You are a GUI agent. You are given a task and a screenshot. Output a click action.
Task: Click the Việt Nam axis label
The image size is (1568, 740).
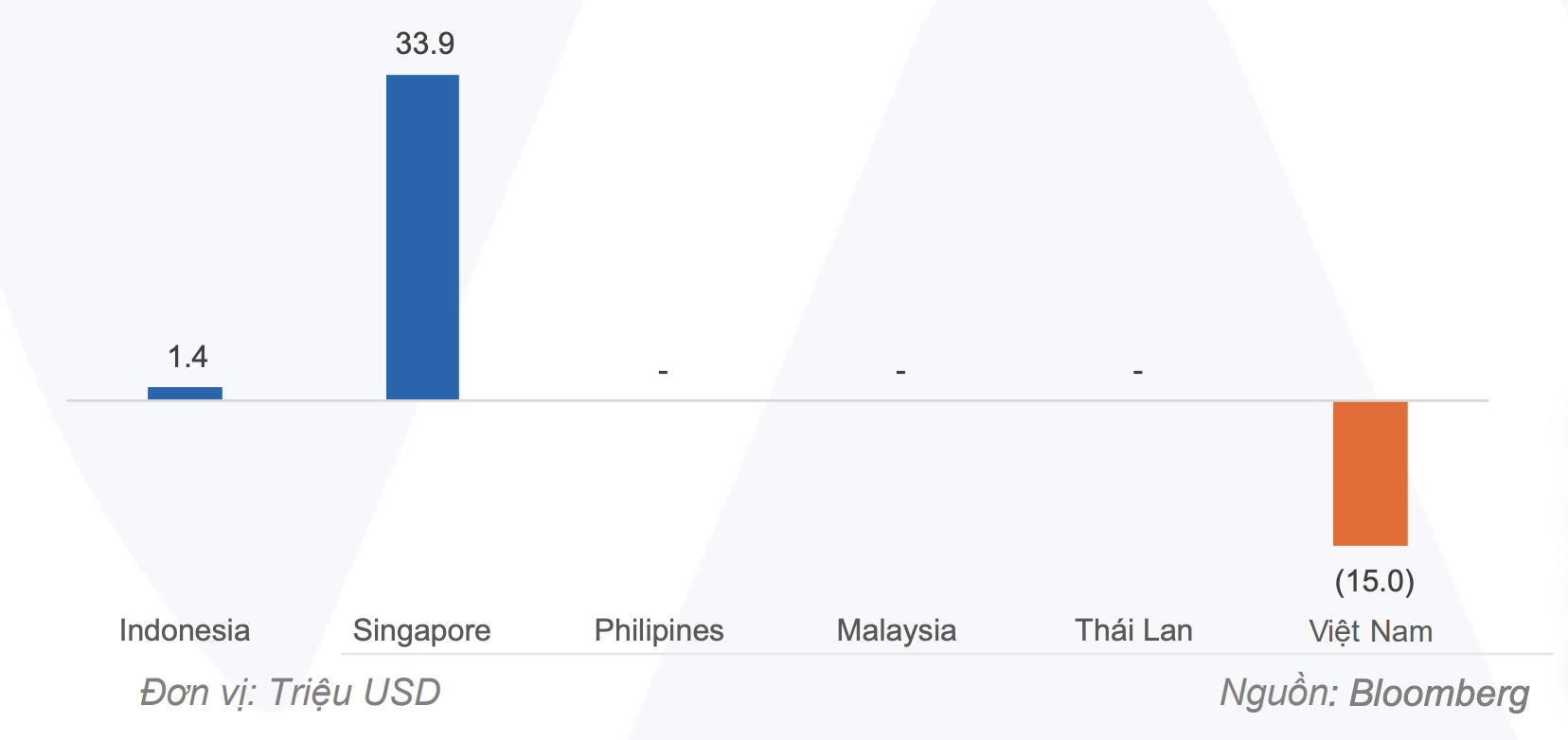[x=1370, y=631]
